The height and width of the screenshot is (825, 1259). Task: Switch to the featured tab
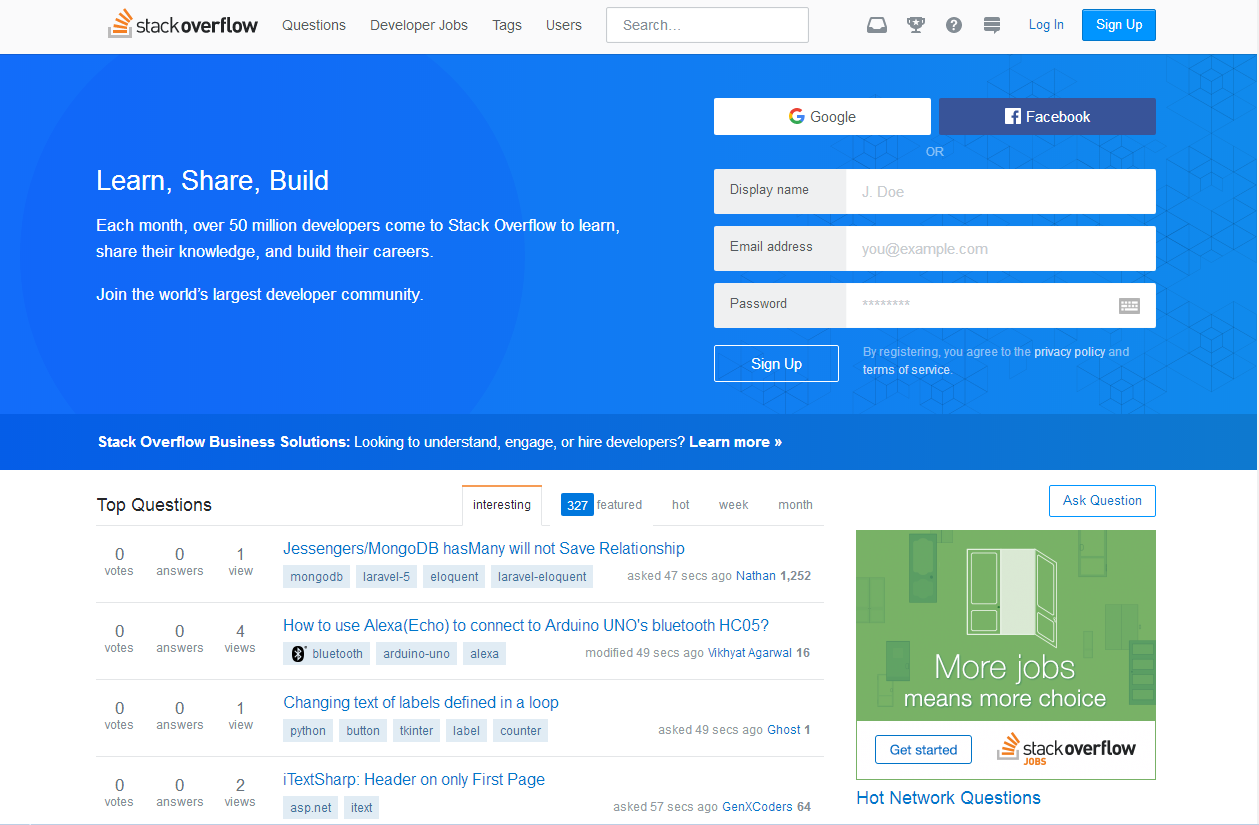tap(602, 505)
